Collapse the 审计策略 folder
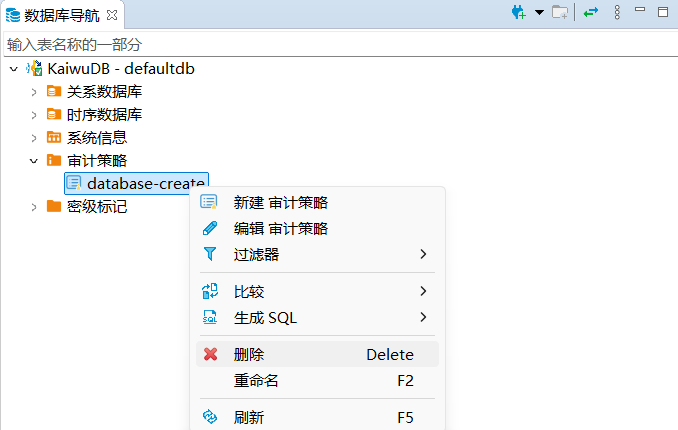Viewport: 678px width, 430px height. click(33, 161)
